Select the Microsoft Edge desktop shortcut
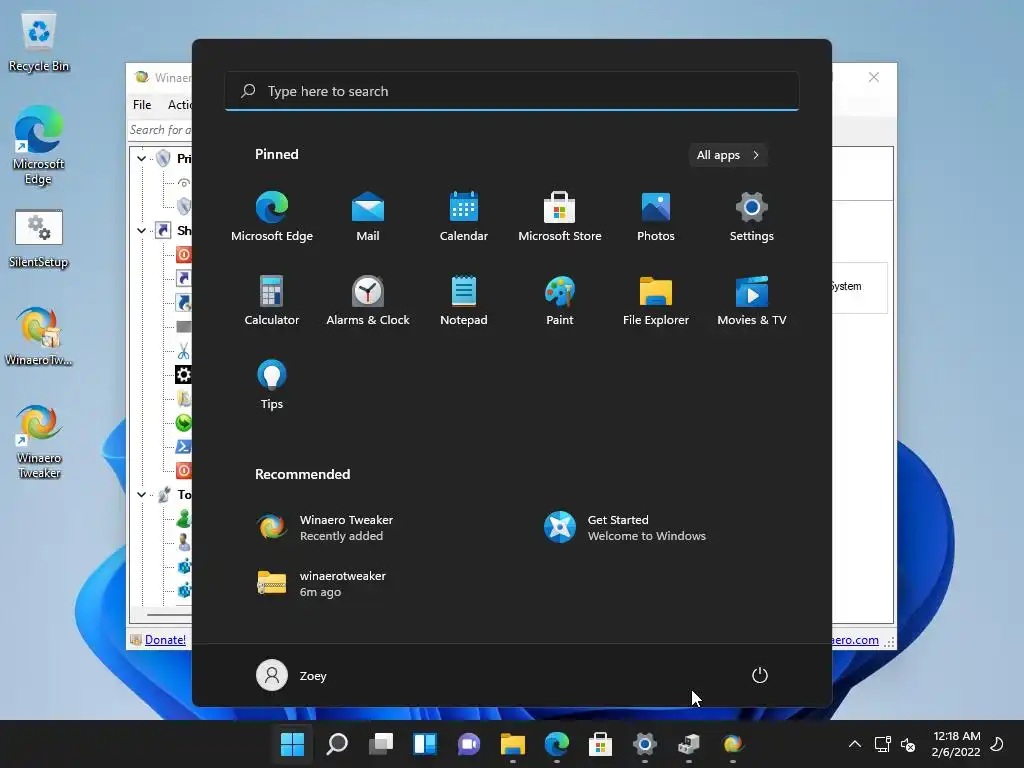Image resolution: width=1024 pixels, height=768 pixels. click(x=39, y=146)
